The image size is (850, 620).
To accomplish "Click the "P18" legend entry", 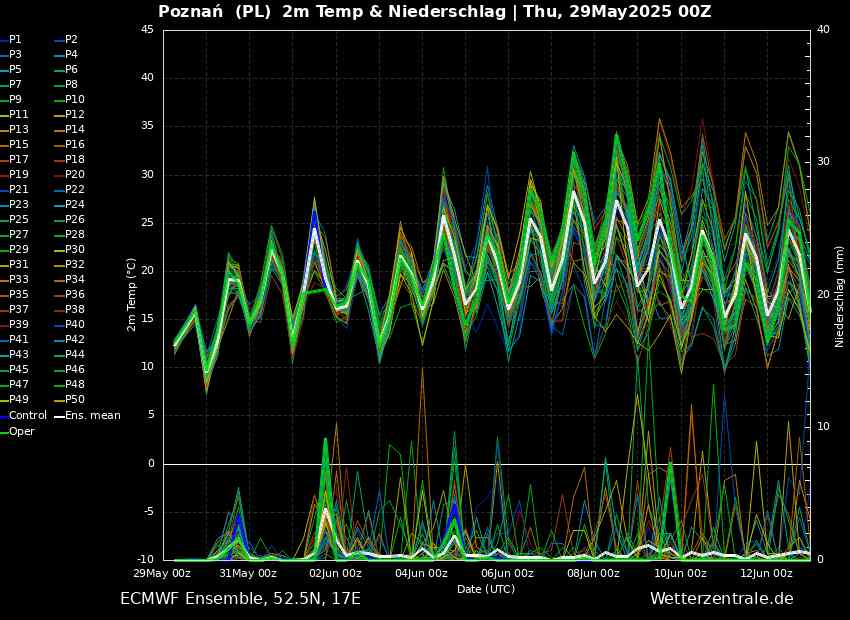I will 69,159.
